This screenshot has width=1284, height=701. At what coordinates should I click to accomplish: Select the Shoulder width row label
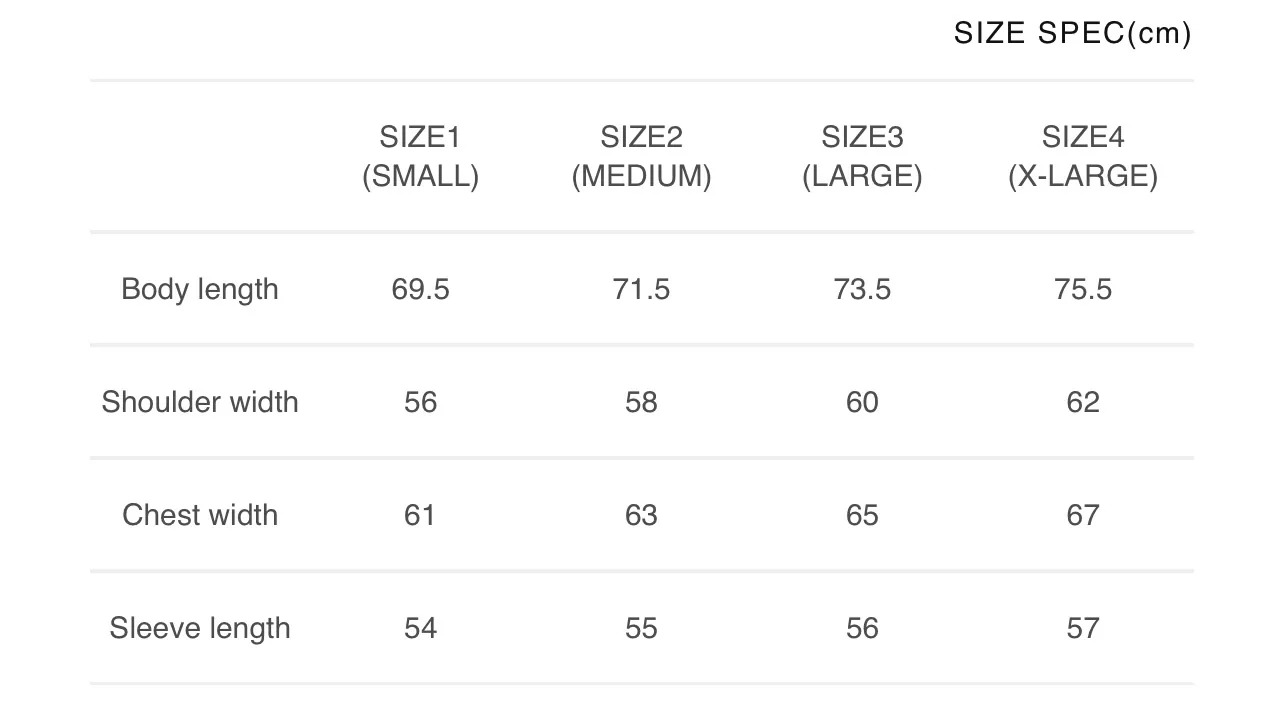point(200,402)
